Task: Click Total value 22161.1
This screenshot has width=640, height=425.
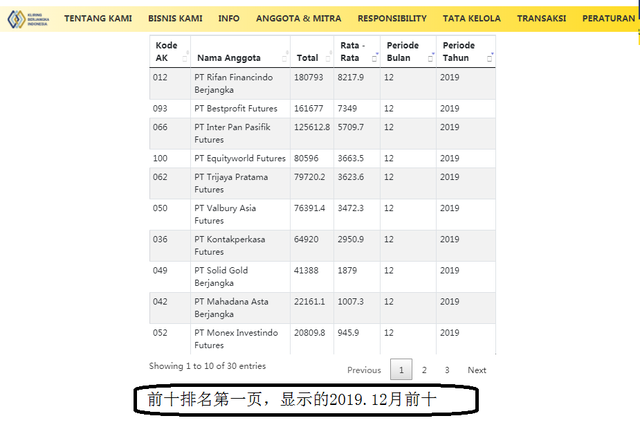Action: tap(309, 301)
